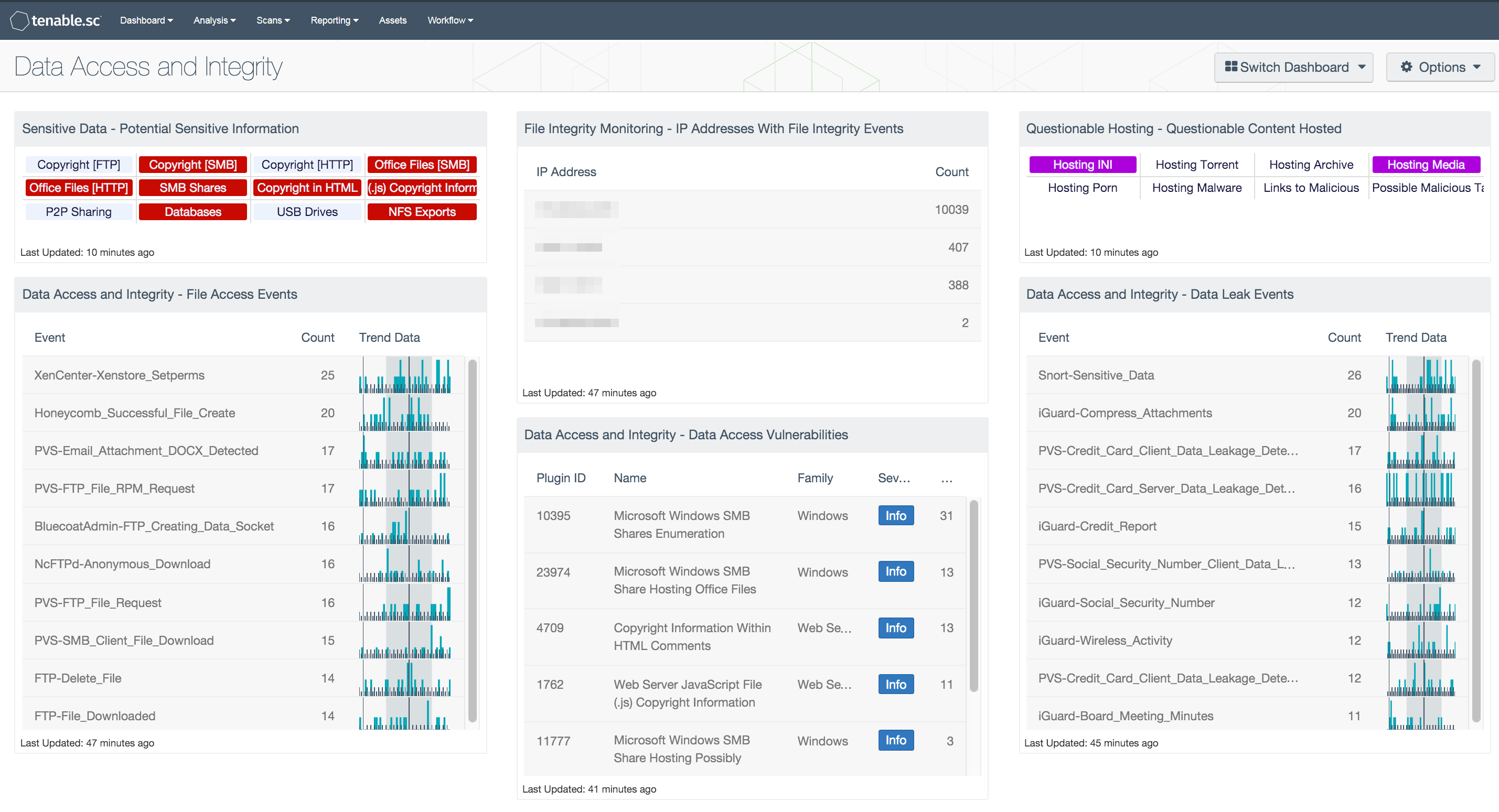Open the Analysis menu
Screen dimensions: 1499x812
click(214, 20)
